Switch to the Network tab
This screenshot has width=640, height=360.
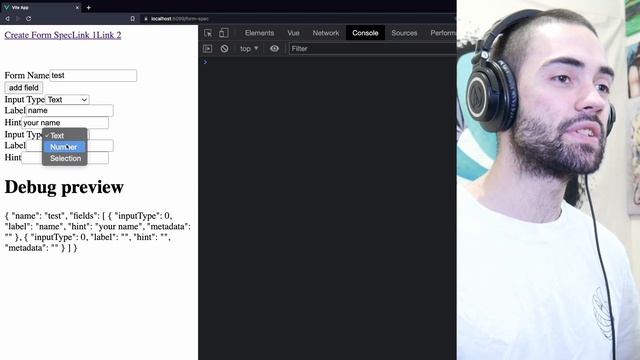tap(326, 33)
